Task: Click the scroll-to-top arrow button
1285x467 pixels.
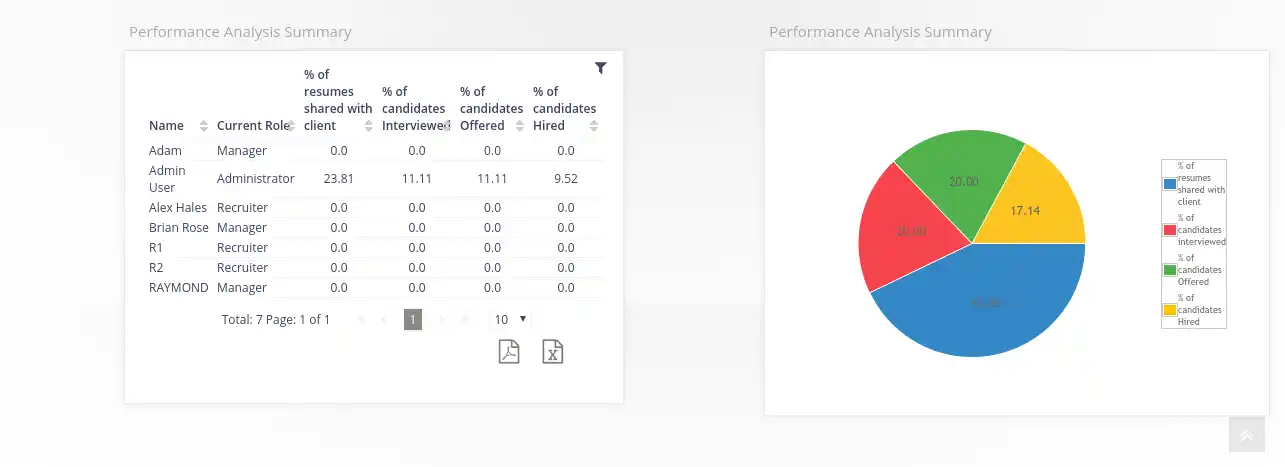Action: [x=1246, y=436]
